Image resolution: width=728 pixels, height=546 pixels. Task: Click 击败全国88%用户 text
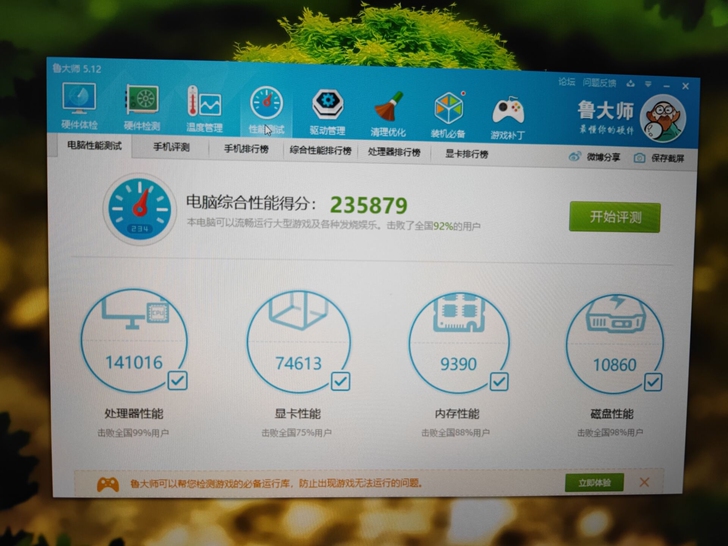[455, 433]
